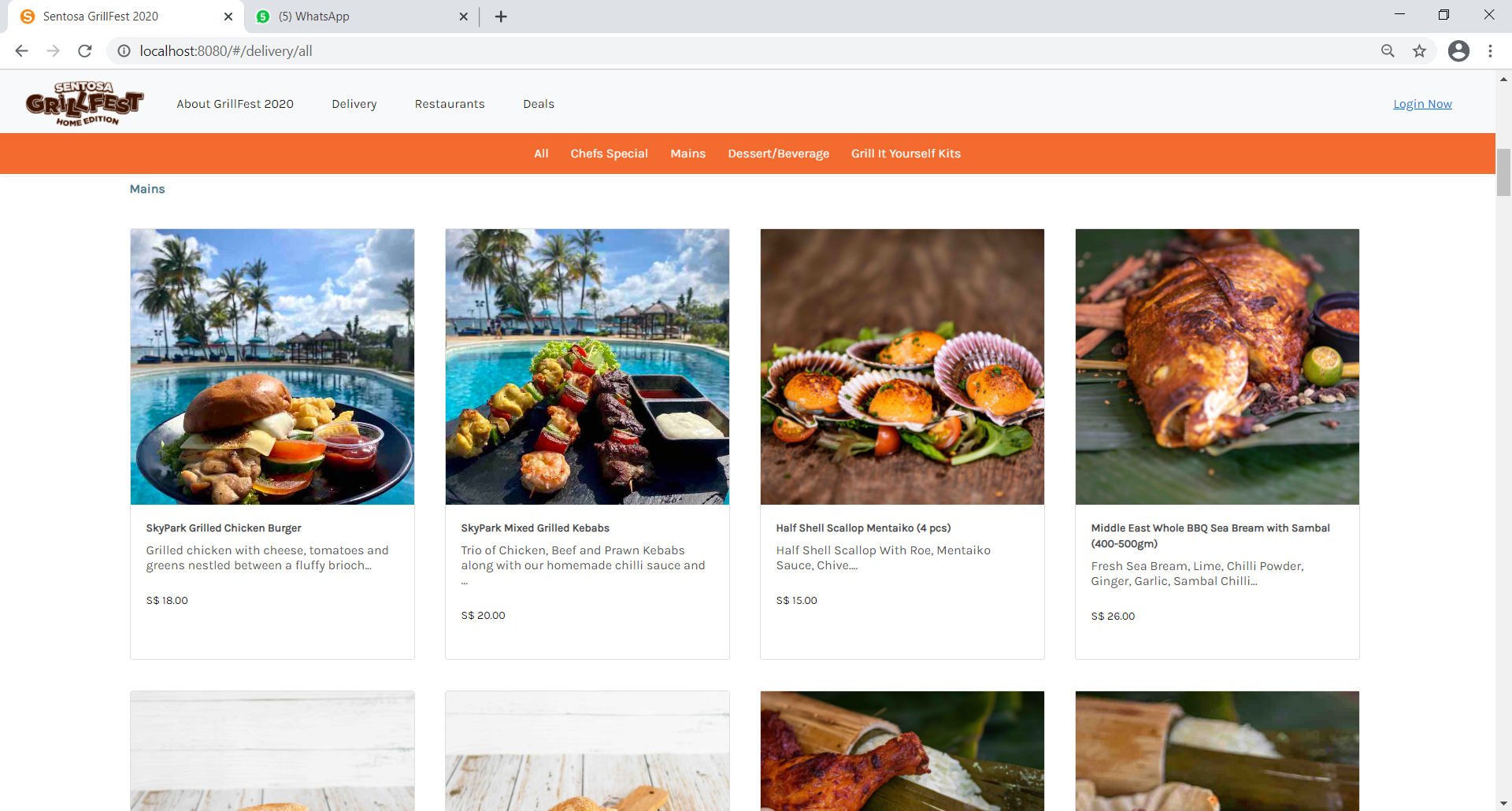The width and height of the screenshot is (1512, 811).
Task: Go to the Deals page
Action: click(x=539, y=104)
